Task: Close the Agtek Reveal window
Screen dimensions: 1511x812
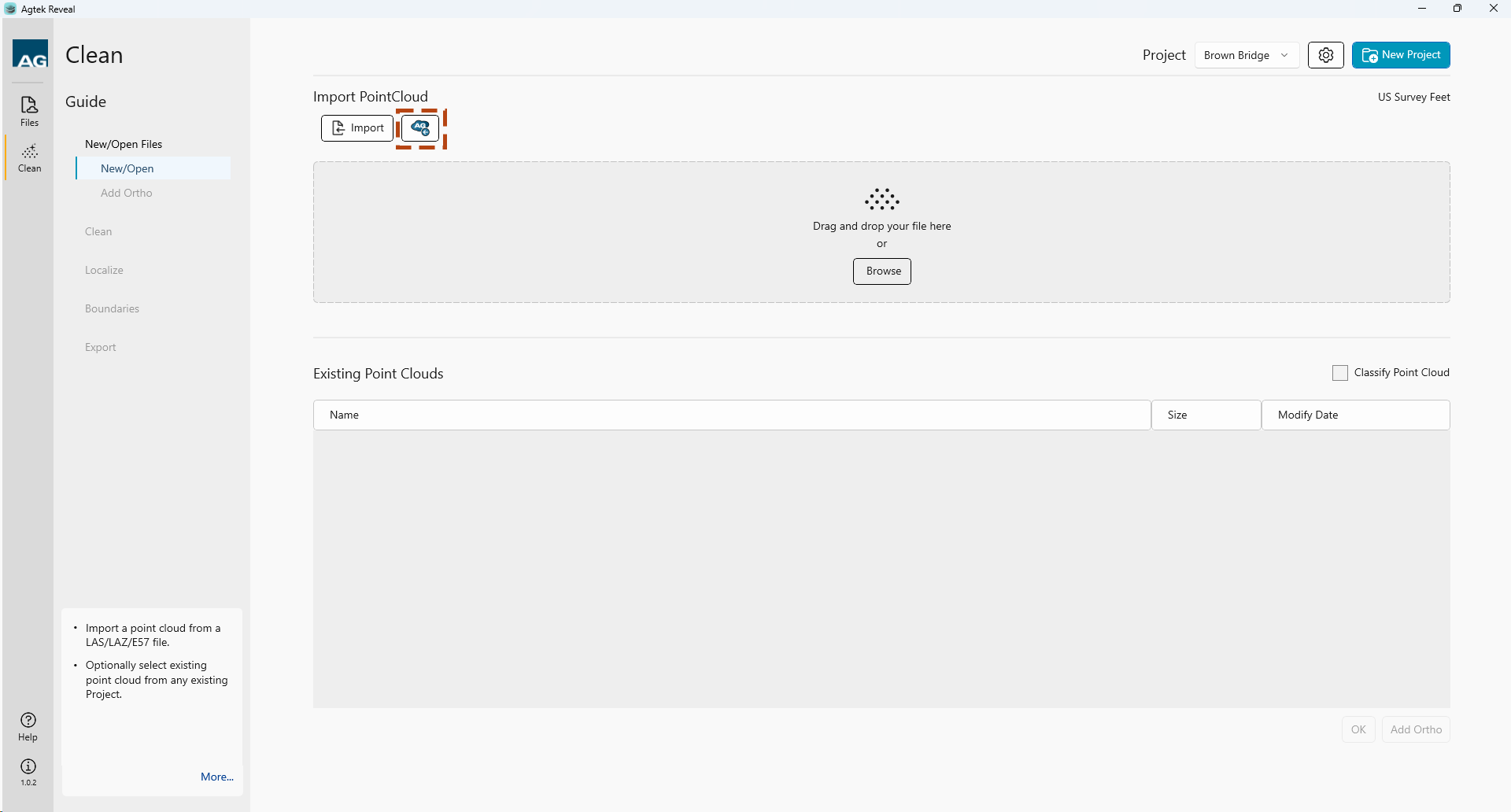Action: point(1493,9)
